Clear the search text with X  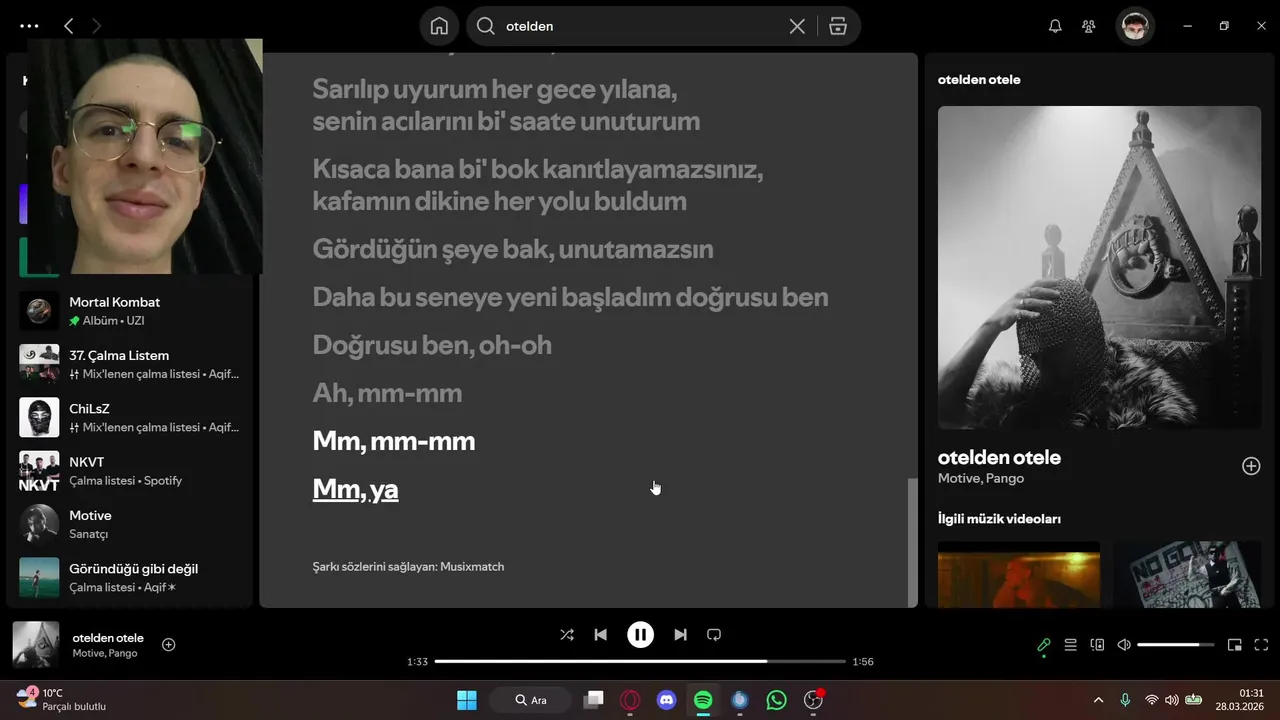(797, 26)
